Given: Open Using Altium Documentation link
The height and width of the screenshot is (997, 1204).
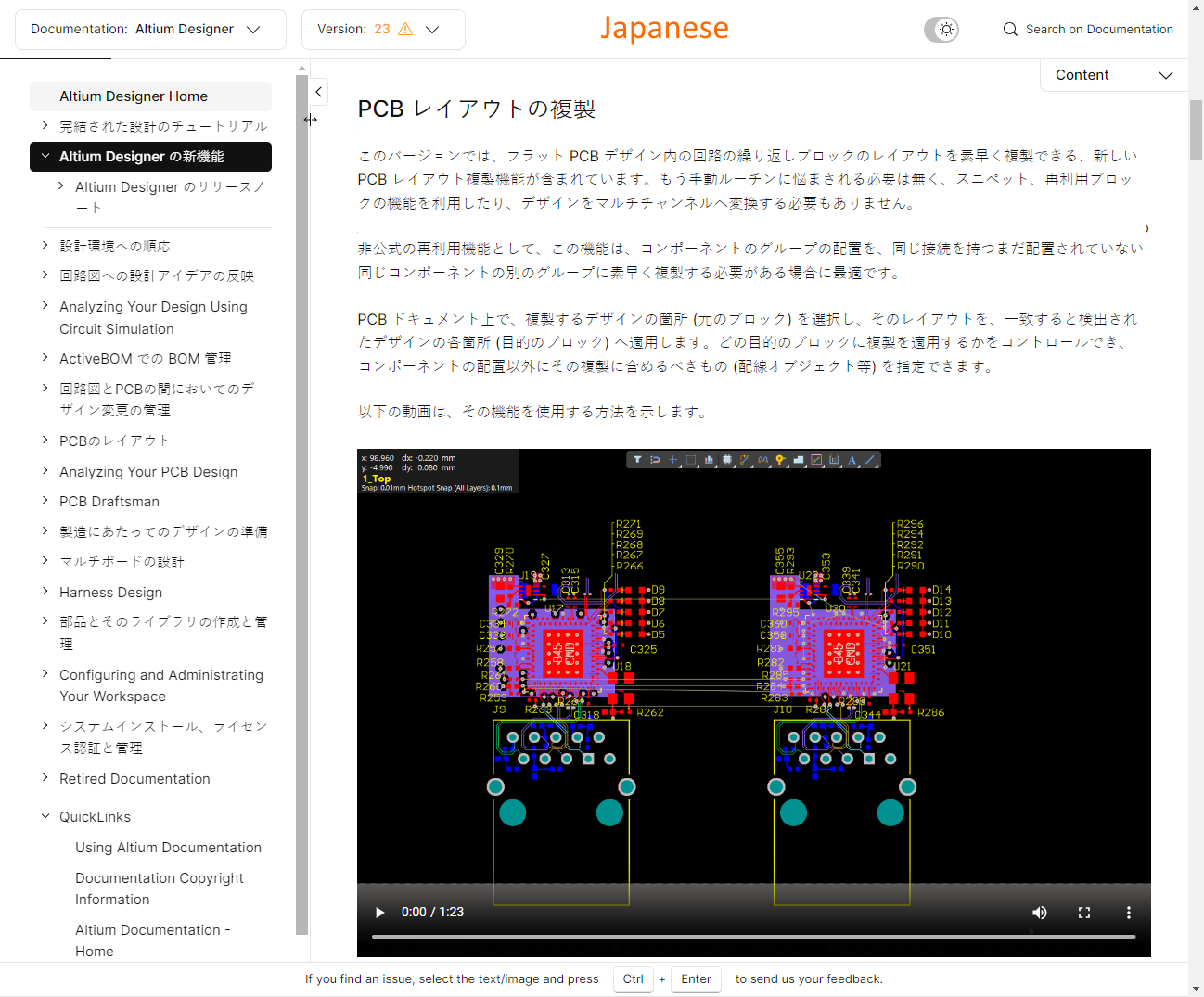Looking at the screenshot, I should point(168,848).
